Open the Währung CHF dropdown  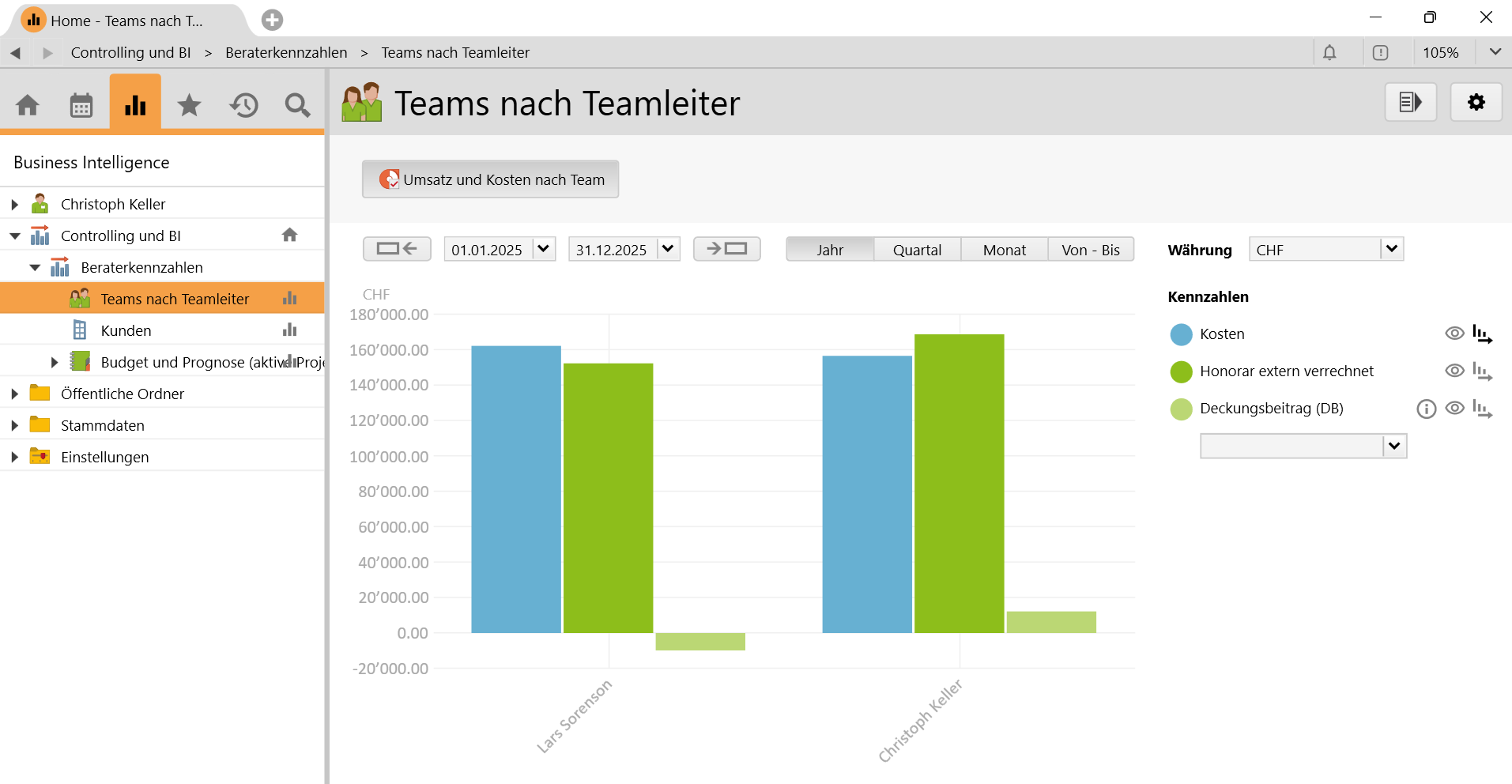coord(1391,249)
